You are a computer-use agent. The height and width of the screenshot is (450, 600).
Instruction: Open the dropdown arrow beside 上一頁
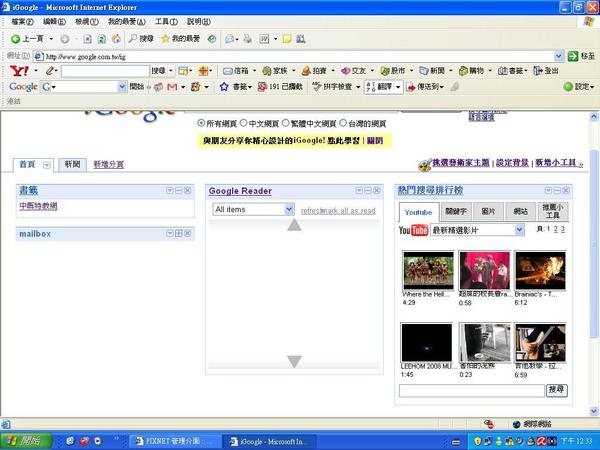pos(51,39)
